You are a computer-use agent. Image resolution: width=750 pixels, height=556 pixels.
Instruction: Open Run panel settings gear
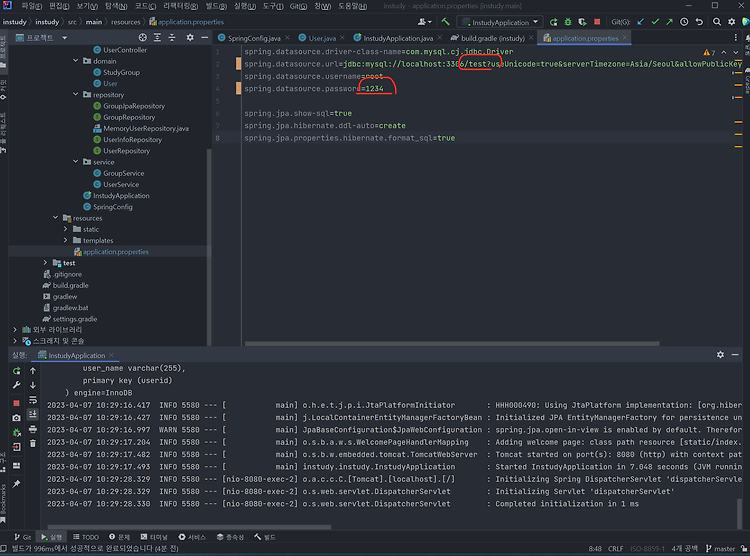point(720,355)
